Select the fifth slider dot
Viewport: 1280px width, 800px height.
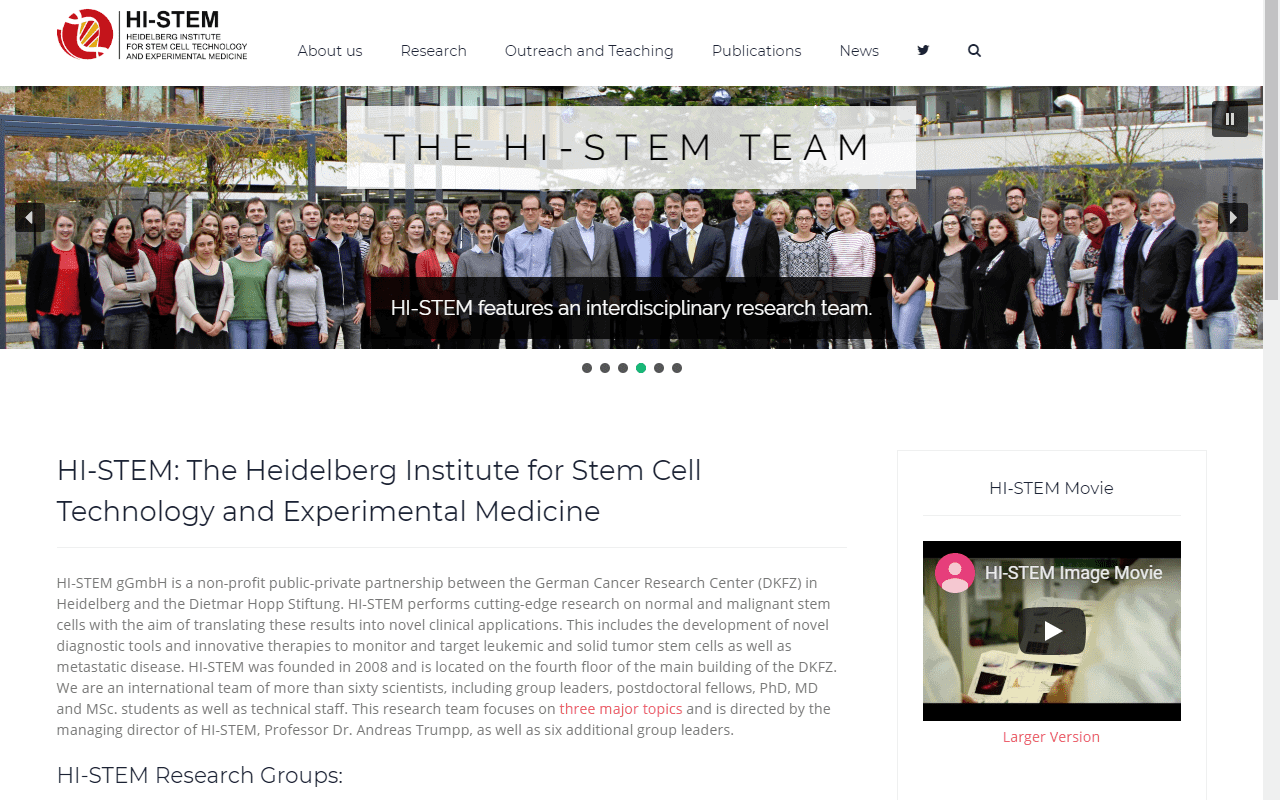tap(659, 368)
